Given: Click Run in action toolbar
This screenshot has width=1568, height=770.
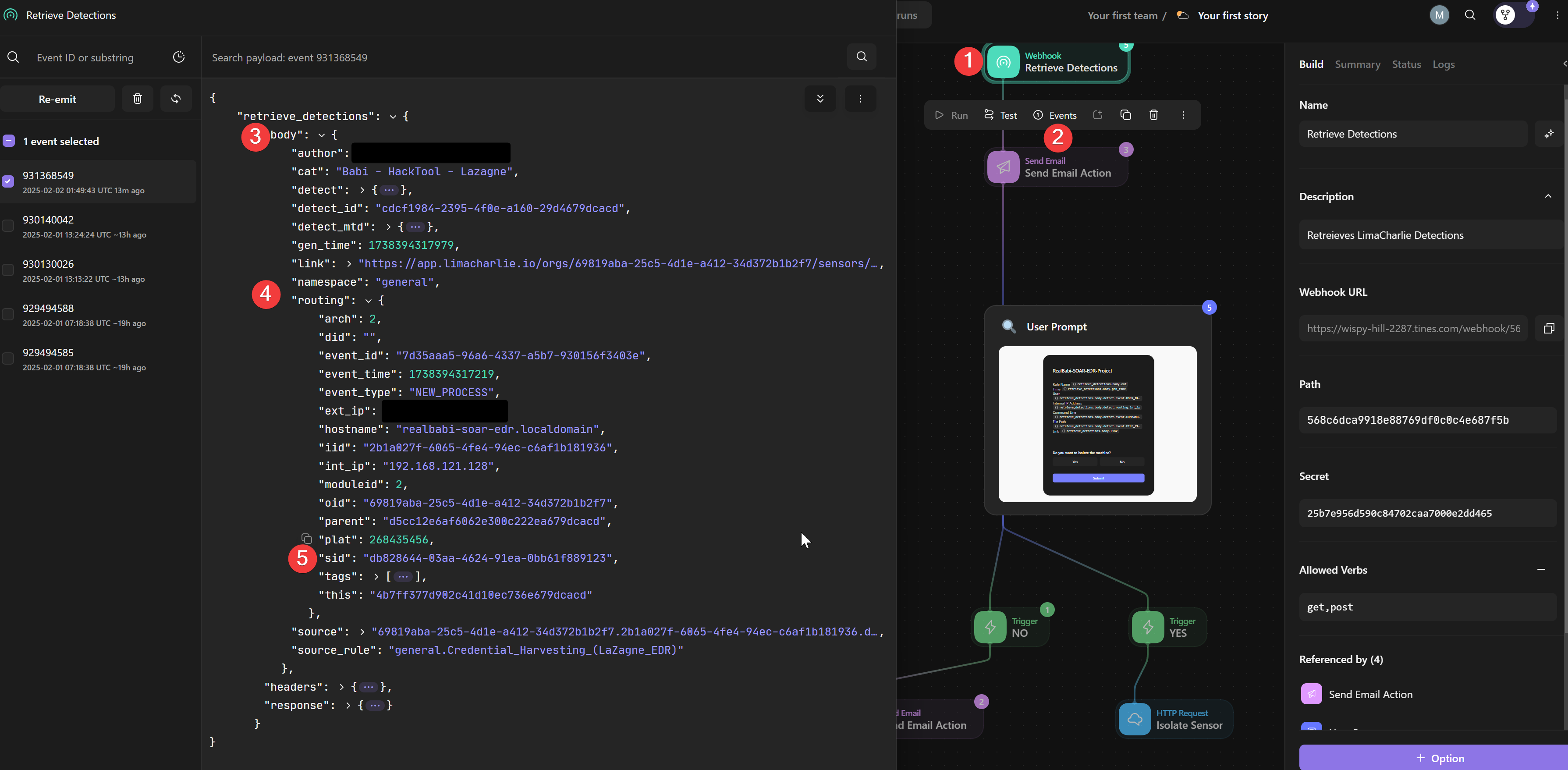Looking at the screenshot, I should (951, 115).
